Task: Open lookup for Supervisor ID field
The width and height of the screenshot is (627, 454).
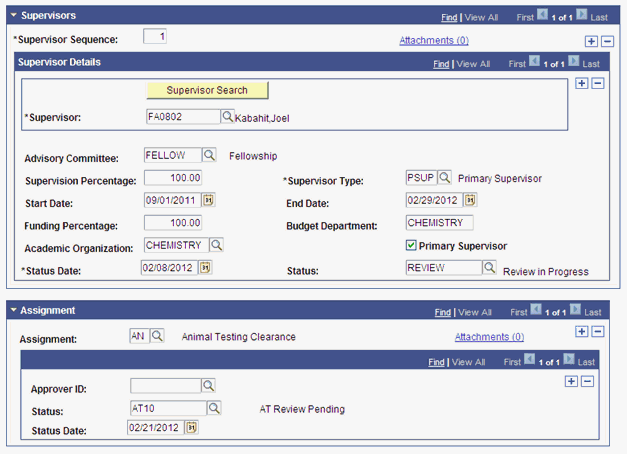Action: [227, 117]
